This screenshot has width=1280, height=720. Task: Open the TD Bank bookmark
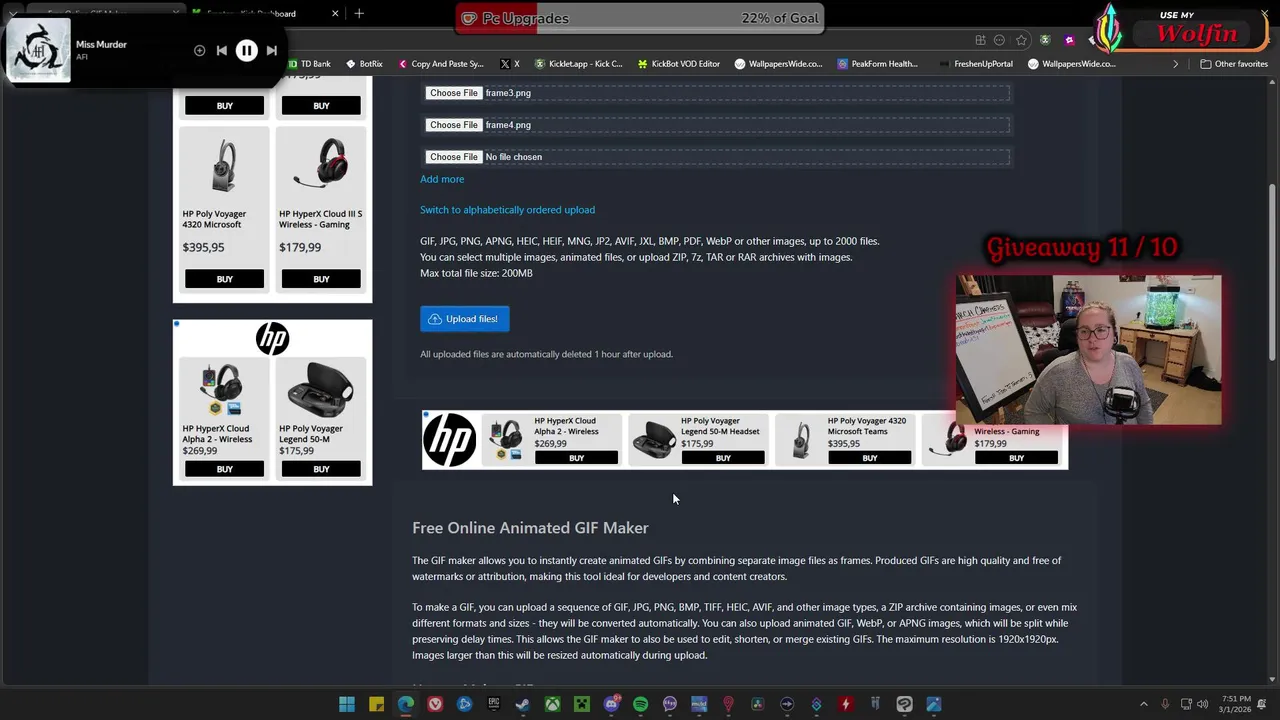pyautogui.click(x=309, y=64)
